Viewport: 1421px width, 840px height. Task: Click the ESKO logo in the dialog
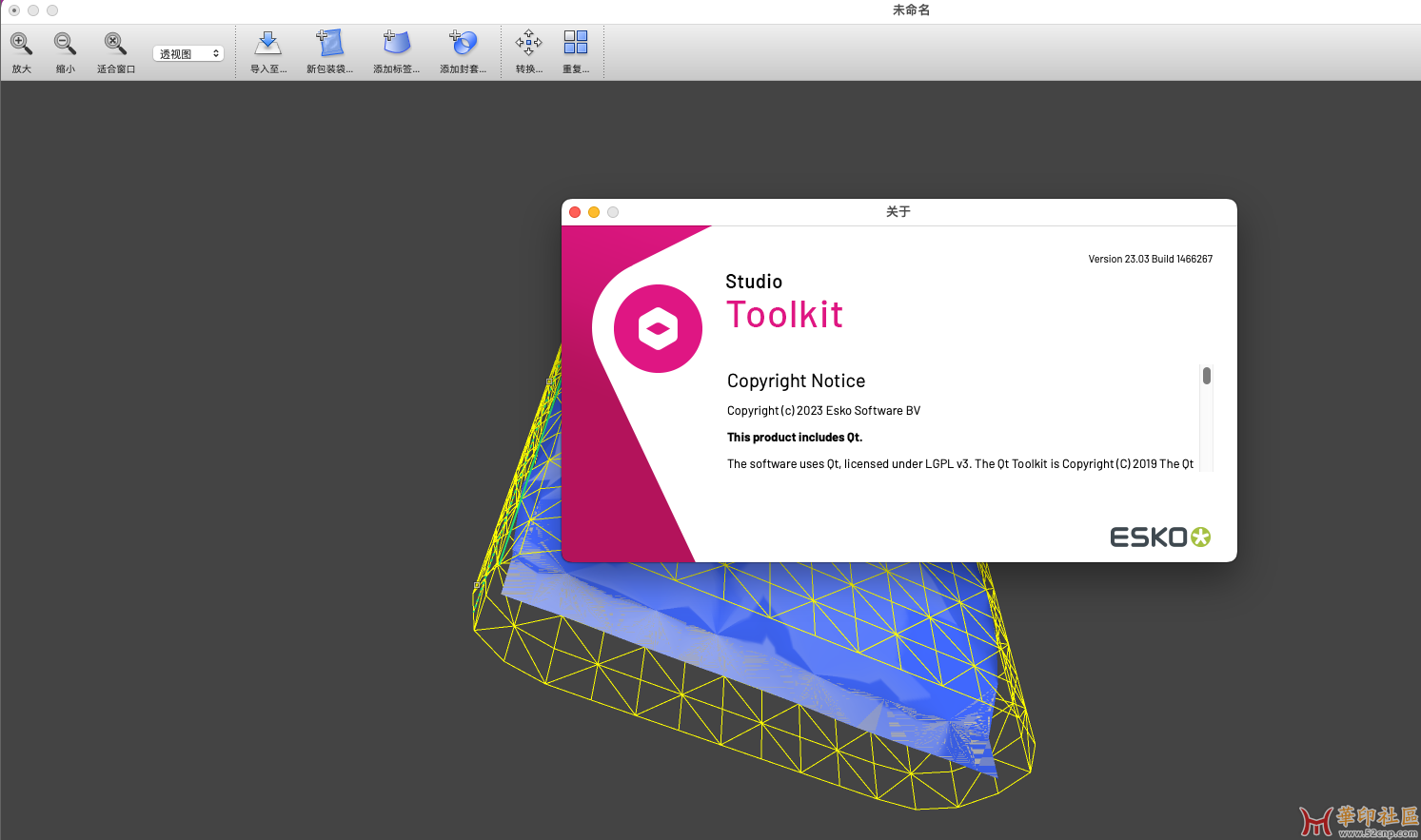tap(1159, 537)
